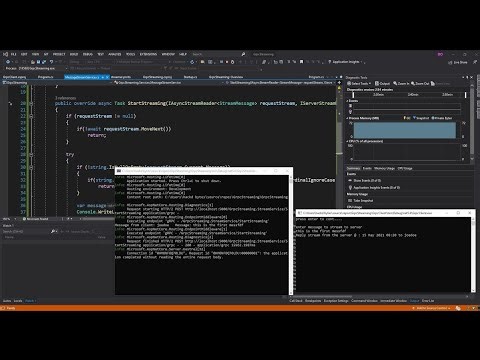Open the BUILD menu

tap(74, 54)
